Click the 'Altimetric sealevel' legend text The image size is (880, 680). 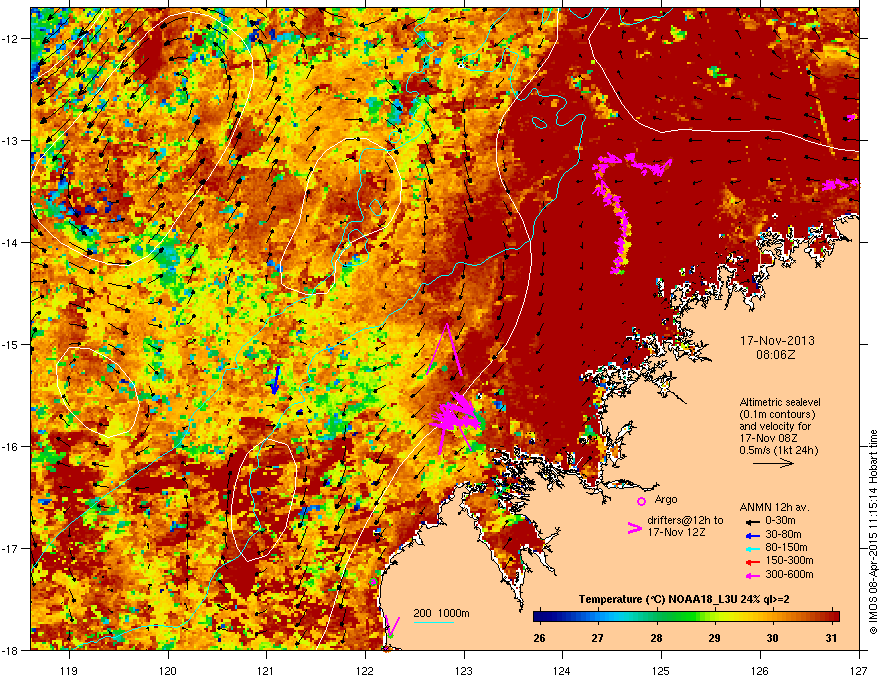780,402
